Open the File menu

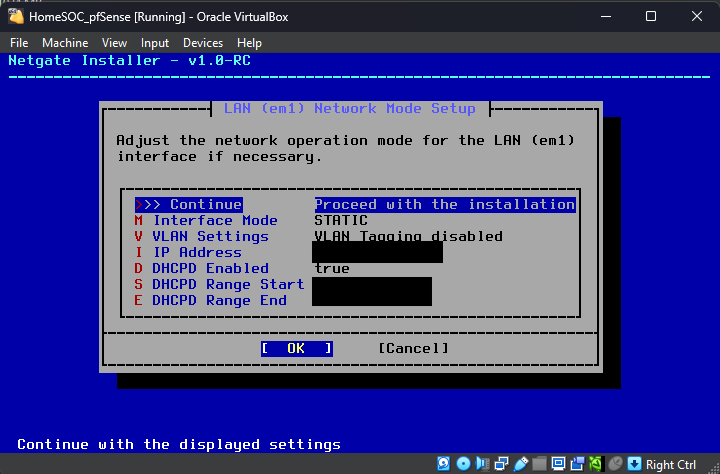19,43
